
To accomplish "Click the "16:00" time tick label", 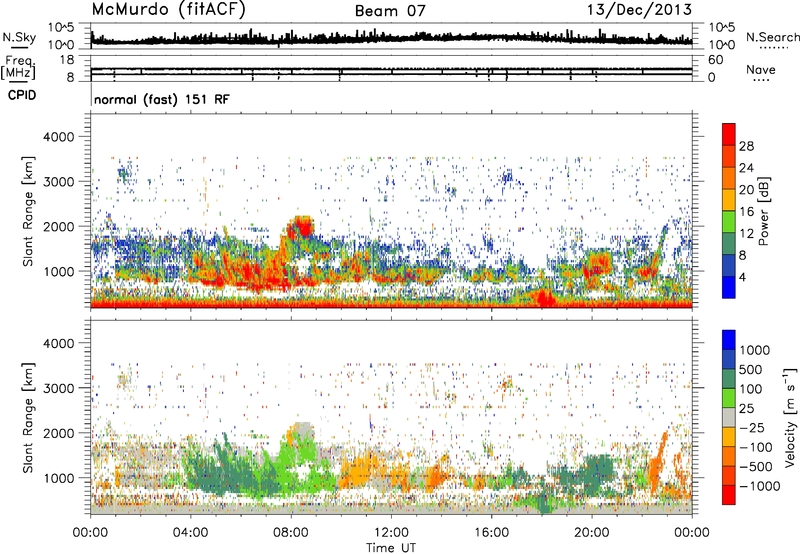I will point(491,533).
